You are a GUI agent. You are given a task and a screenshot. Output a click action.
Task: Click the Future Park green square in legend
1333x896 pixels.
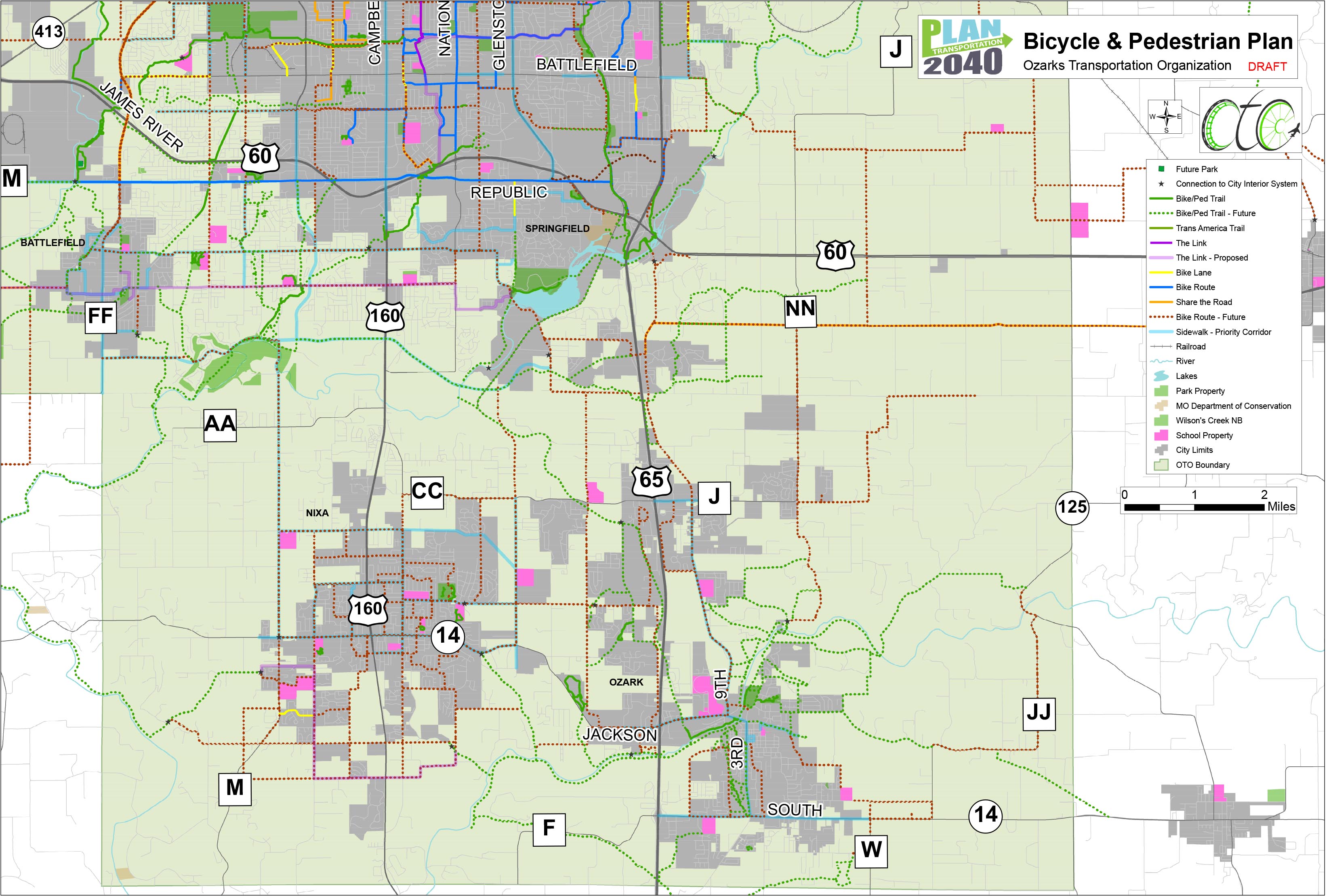tap(1161, 169)
